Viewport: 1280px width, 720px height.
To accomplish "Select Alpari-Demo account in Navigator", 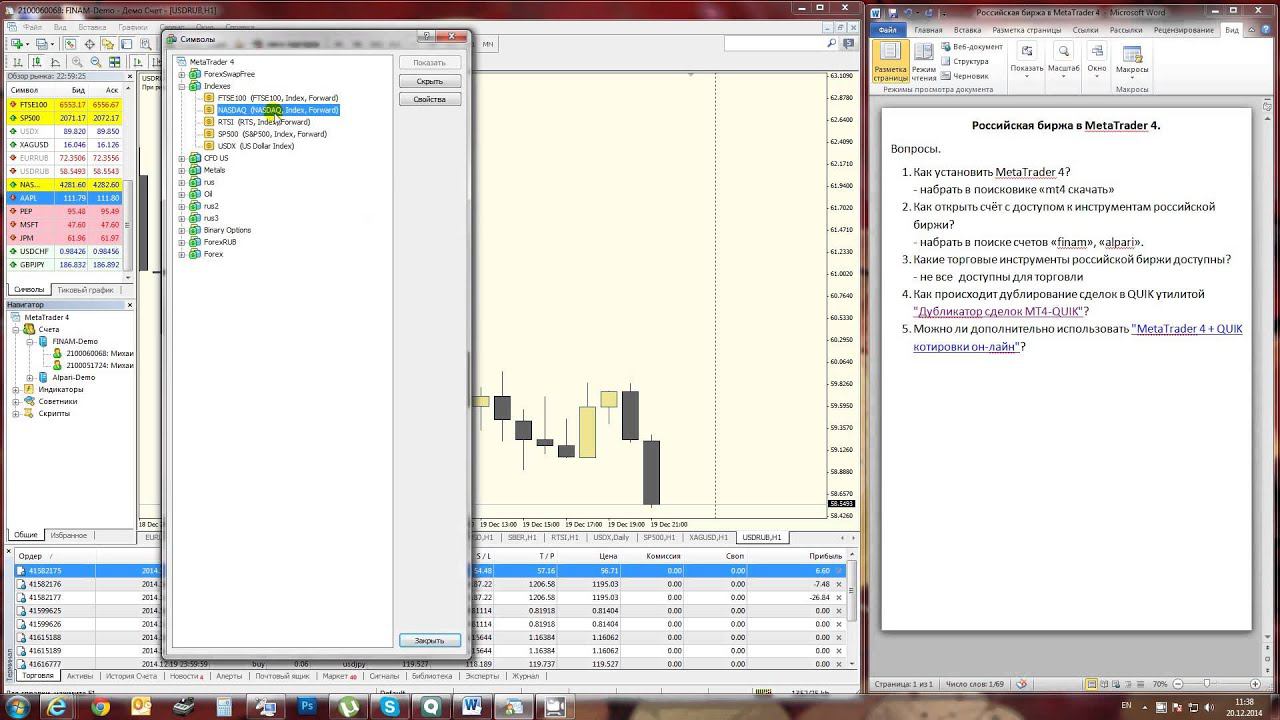I will [x=73, y=377].
